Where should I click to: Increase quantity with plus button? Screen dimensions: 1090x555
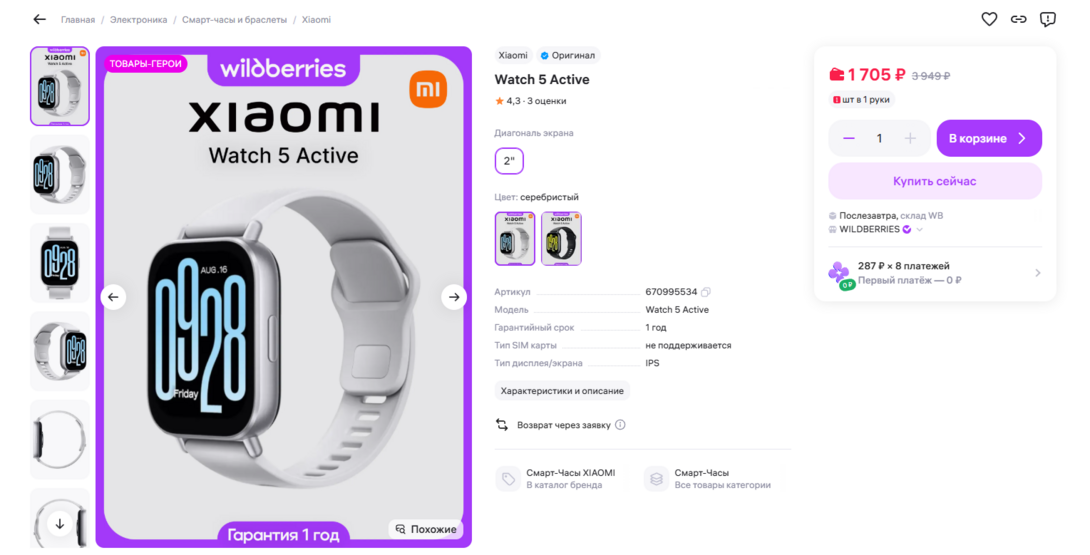point(910,138)
